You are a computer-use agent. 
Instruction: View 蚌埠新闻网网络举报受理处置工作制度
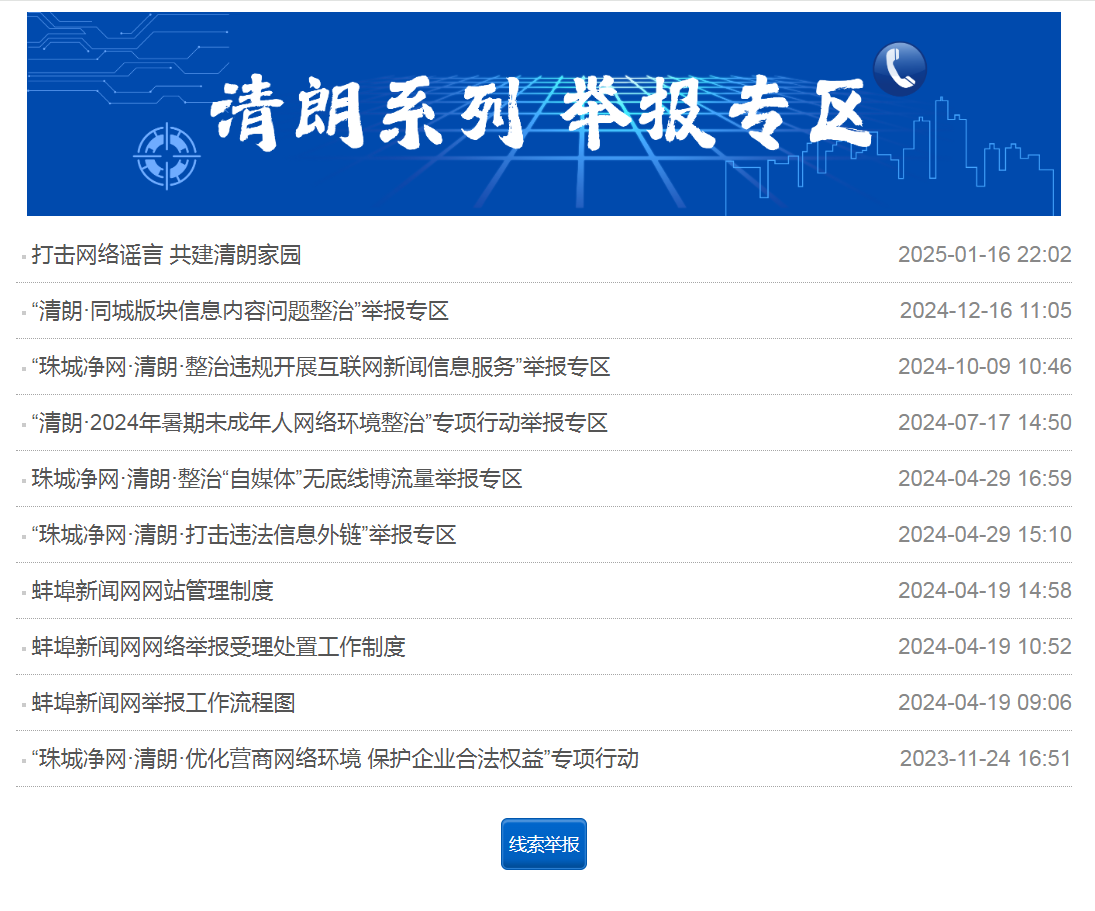(x=218, y=647)
